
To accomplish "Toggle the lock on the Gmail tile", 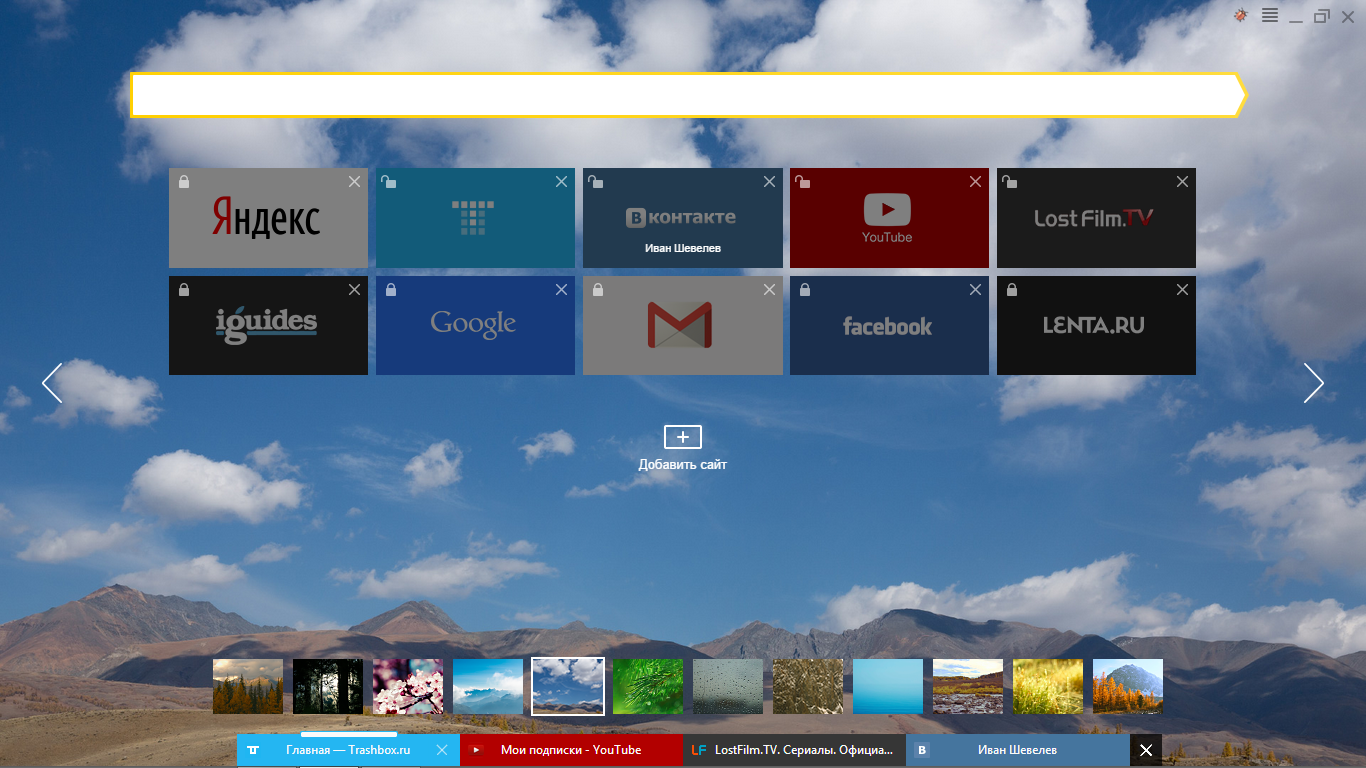I will (x=597, y=290).
